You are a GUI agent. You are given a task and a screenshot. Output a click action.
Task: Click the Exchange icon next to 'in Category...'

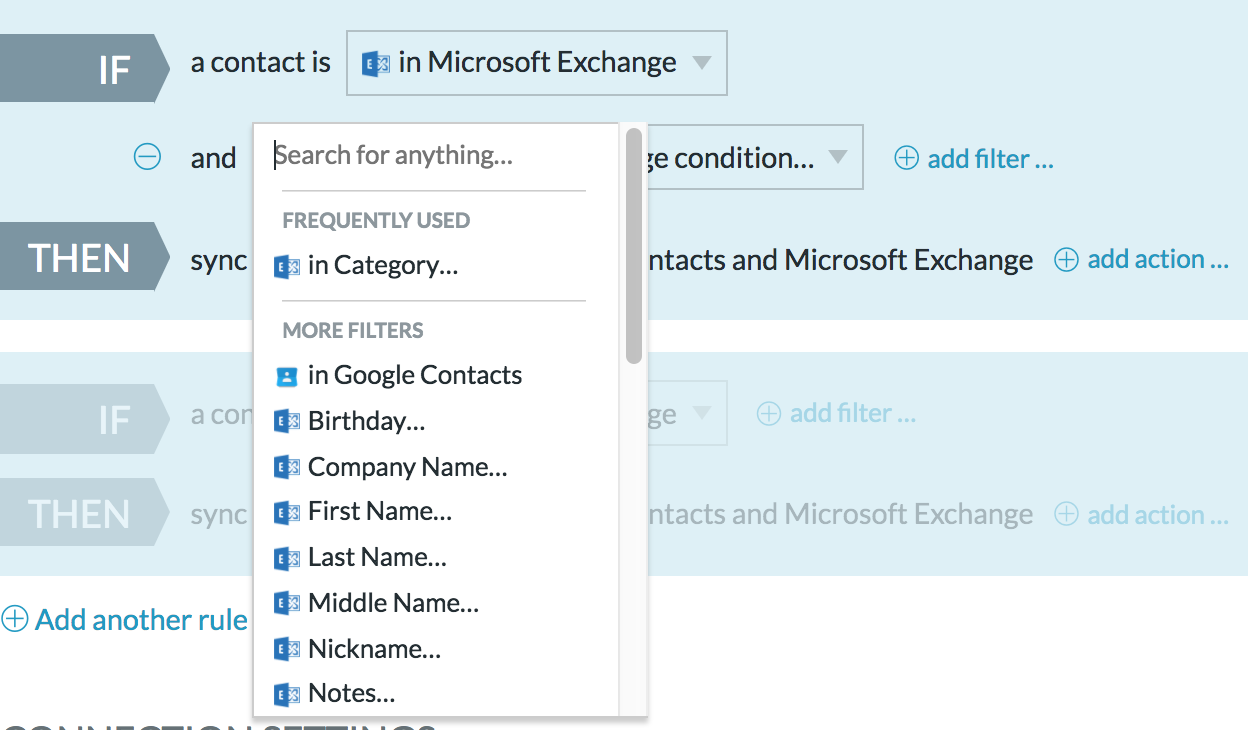pos(287,266)
